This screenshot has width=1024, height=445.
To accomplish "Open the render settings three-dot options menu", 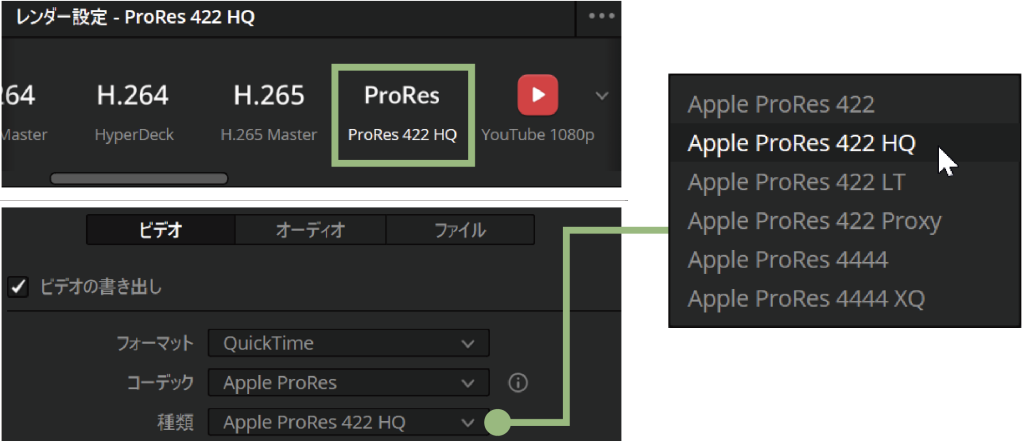I will (601, 17).
